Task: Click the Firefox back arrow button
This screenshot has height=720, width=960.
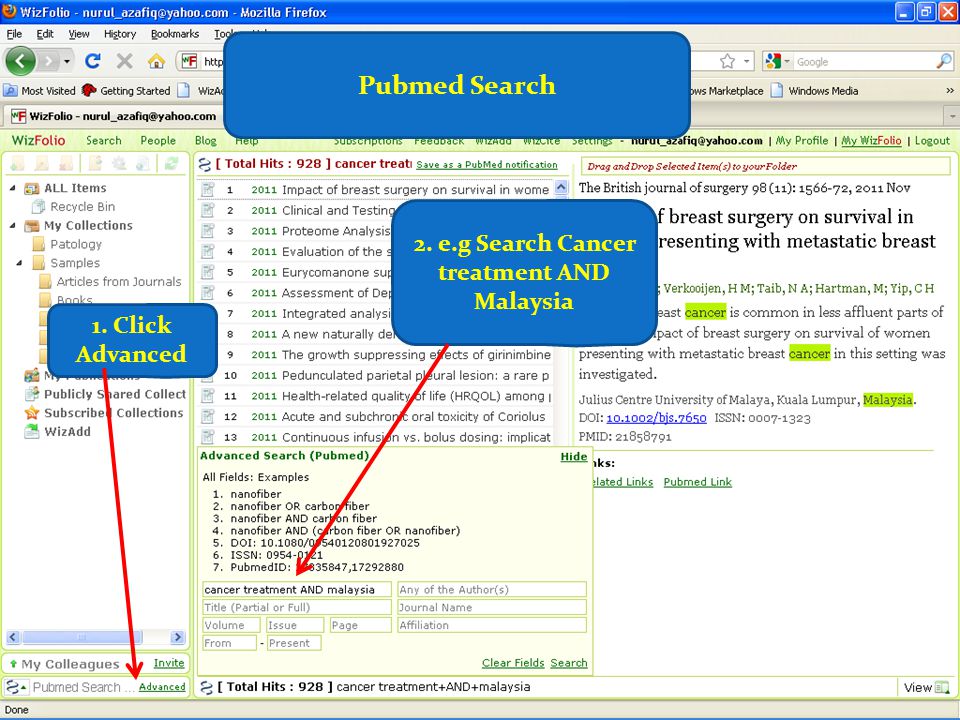Action: [x=20, y=61]
